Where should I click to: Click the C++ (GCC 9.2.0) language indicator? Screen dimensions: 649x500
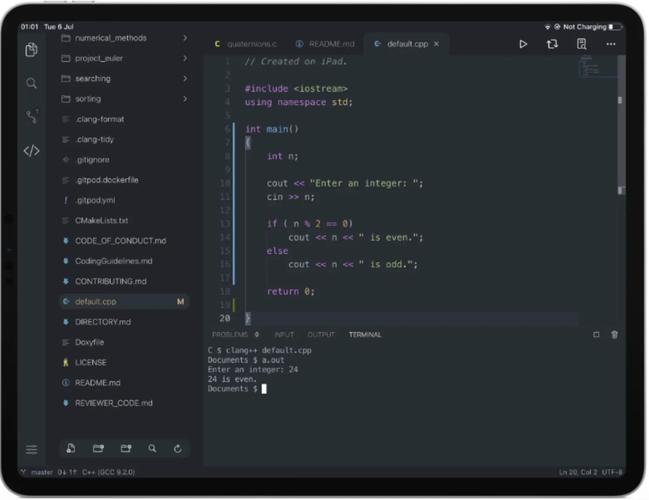108,472
